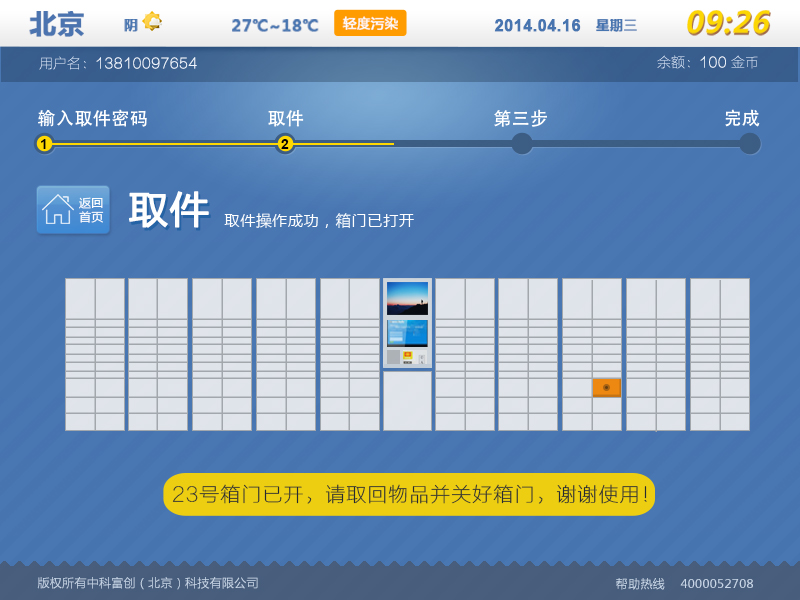Click the date 2014.04.16 星期三
This screenshot has width=800, height=600.
[564, 24]
